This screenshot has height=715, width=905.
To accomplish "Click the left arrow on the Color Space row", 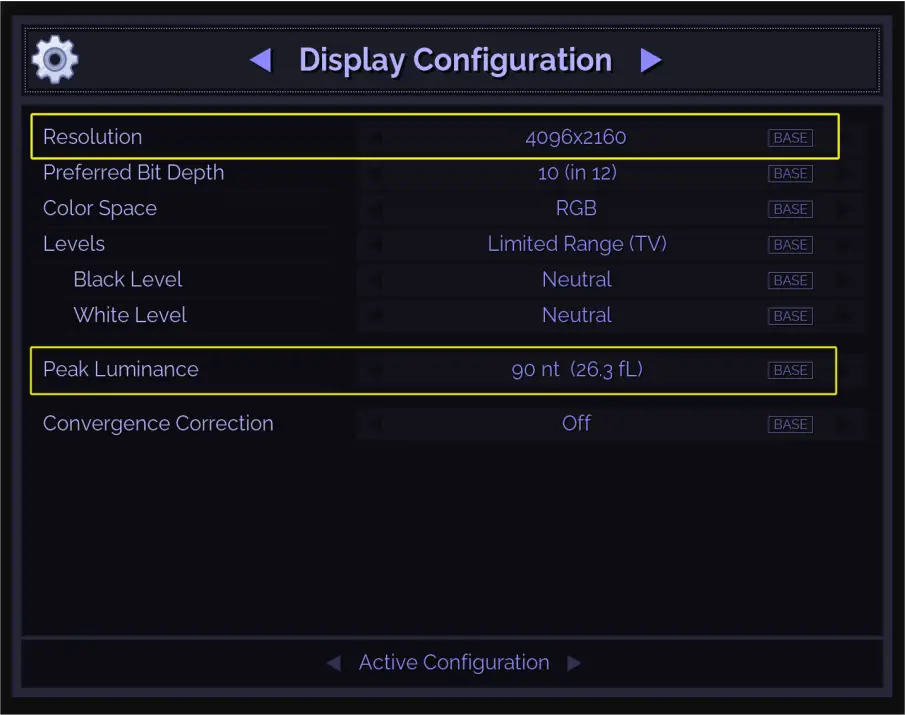I will (x=375, y=209).
